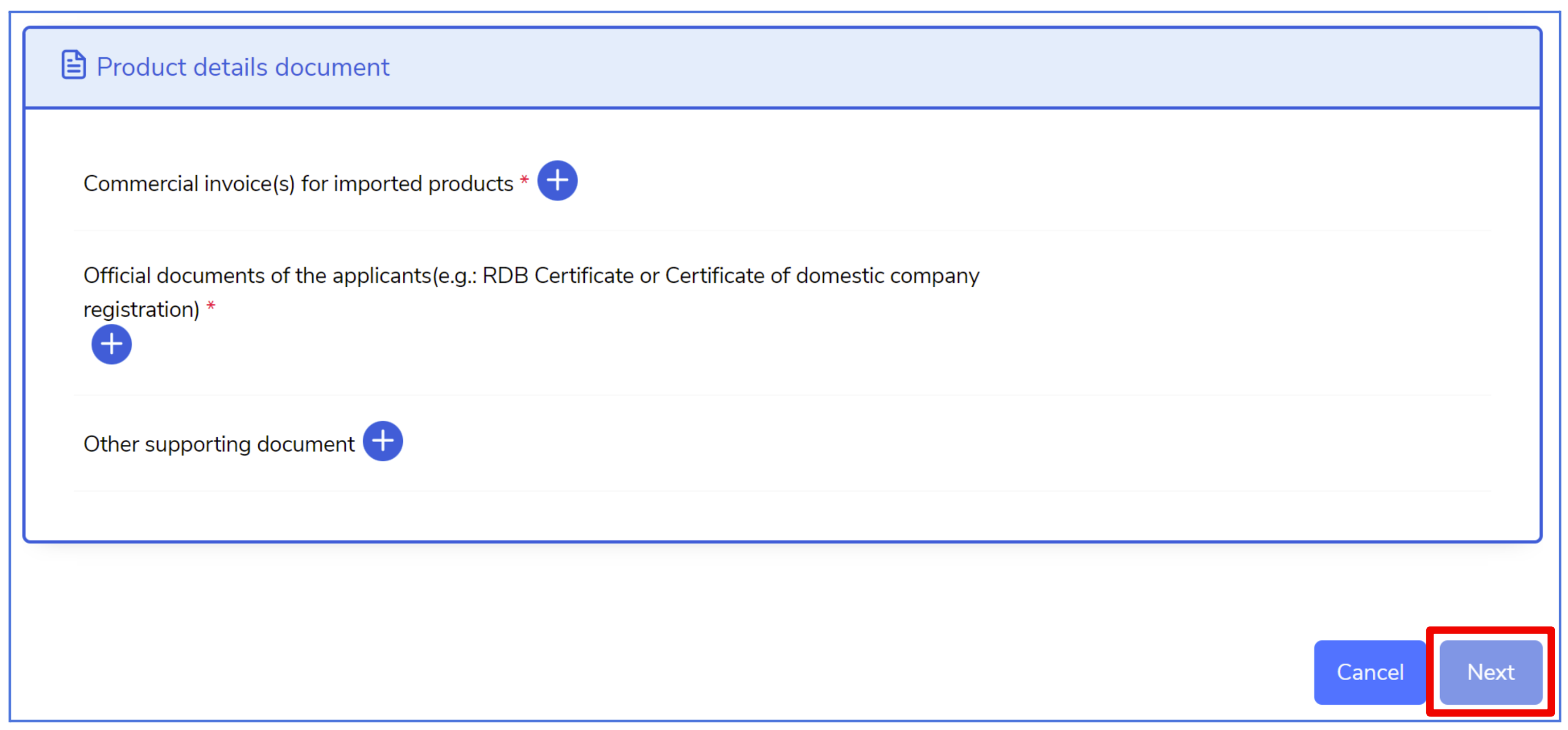This screenshot has width=1568, height=730.
Task: Add a commercial invoice via plus icon
Action: [x=557, y=181]
